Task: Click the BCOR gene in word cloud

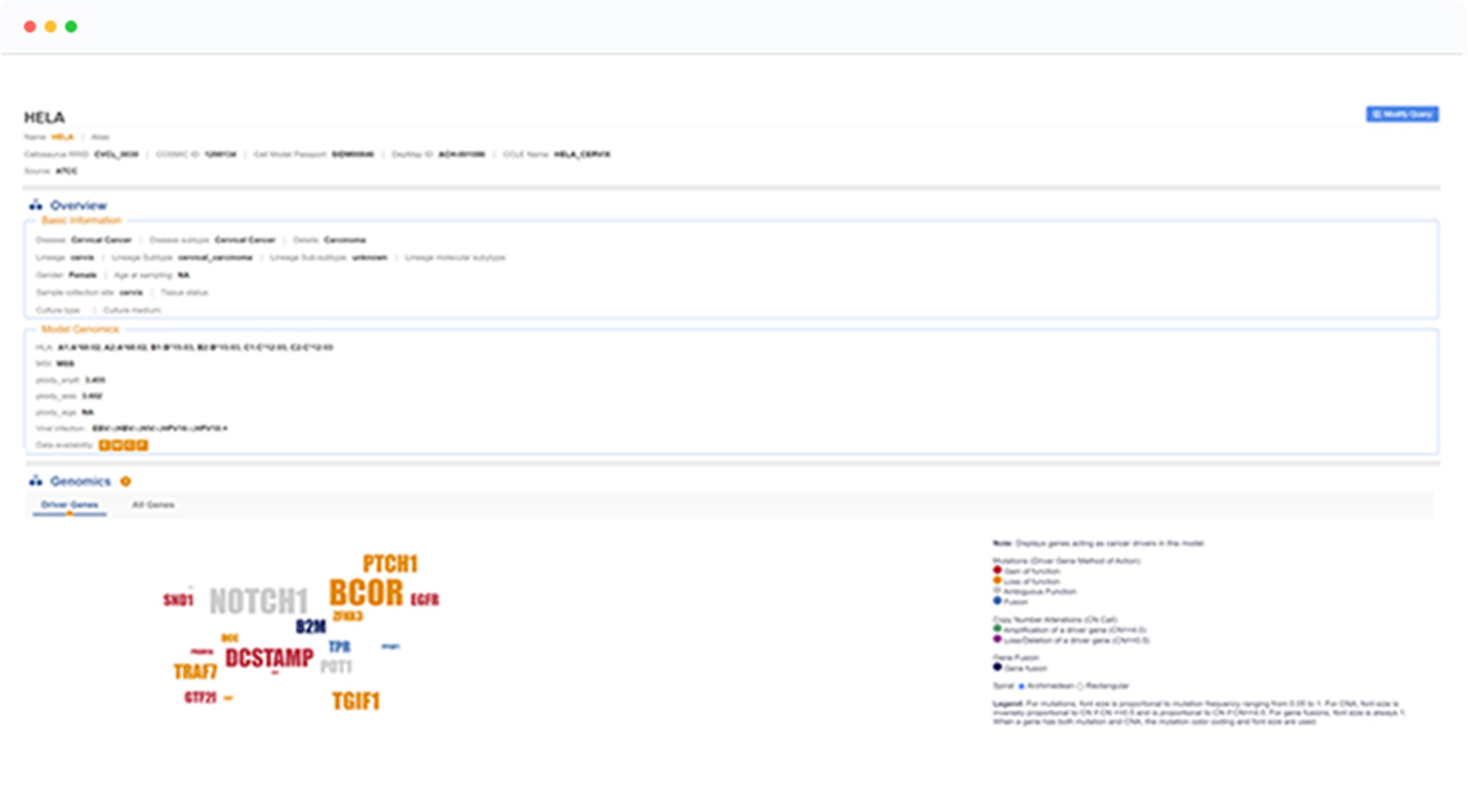Action: pos(365,593)
